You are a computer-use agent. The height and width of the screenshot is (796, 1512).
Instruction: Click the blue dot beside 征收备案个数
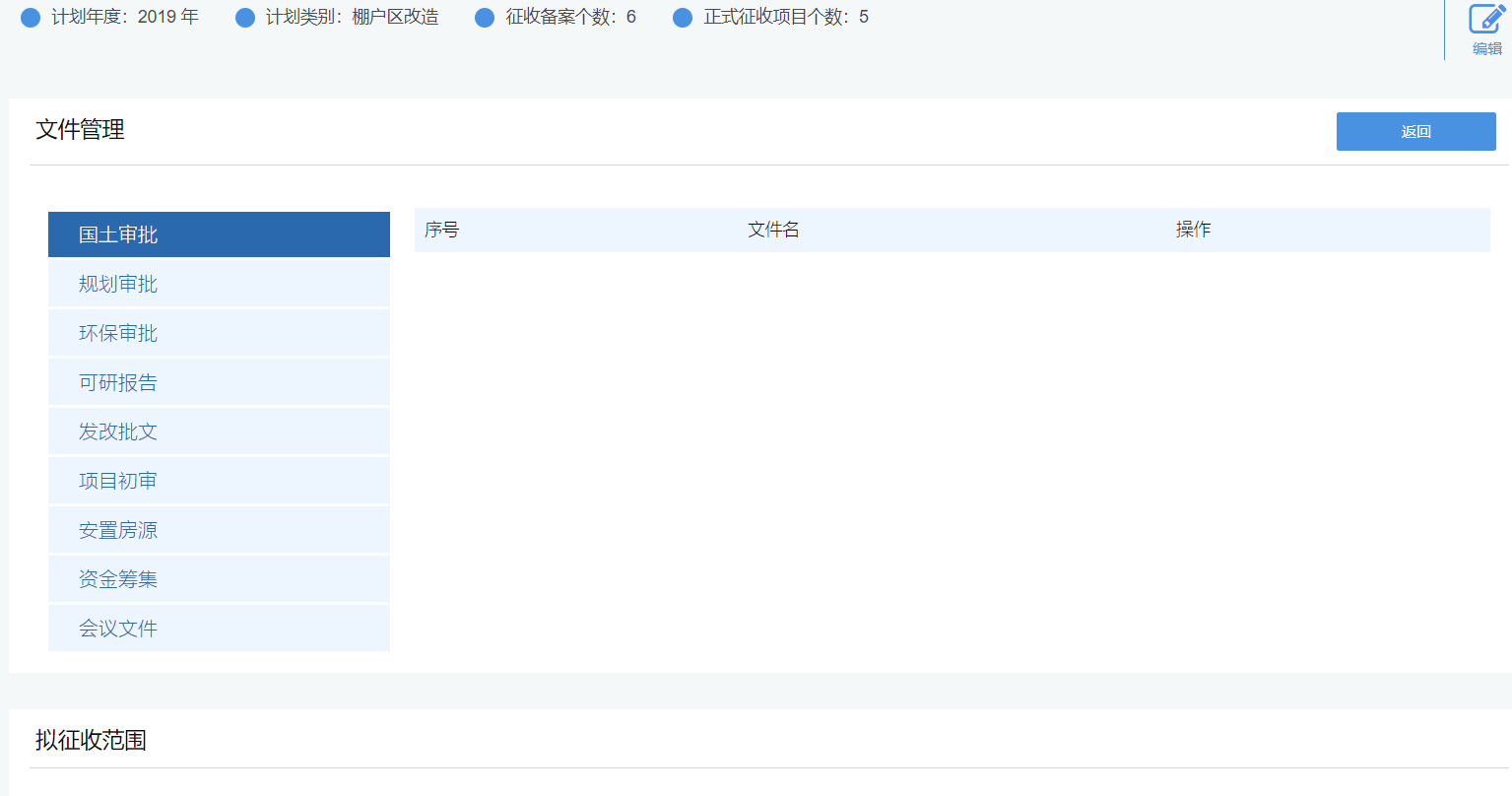[x=485, y=18]
